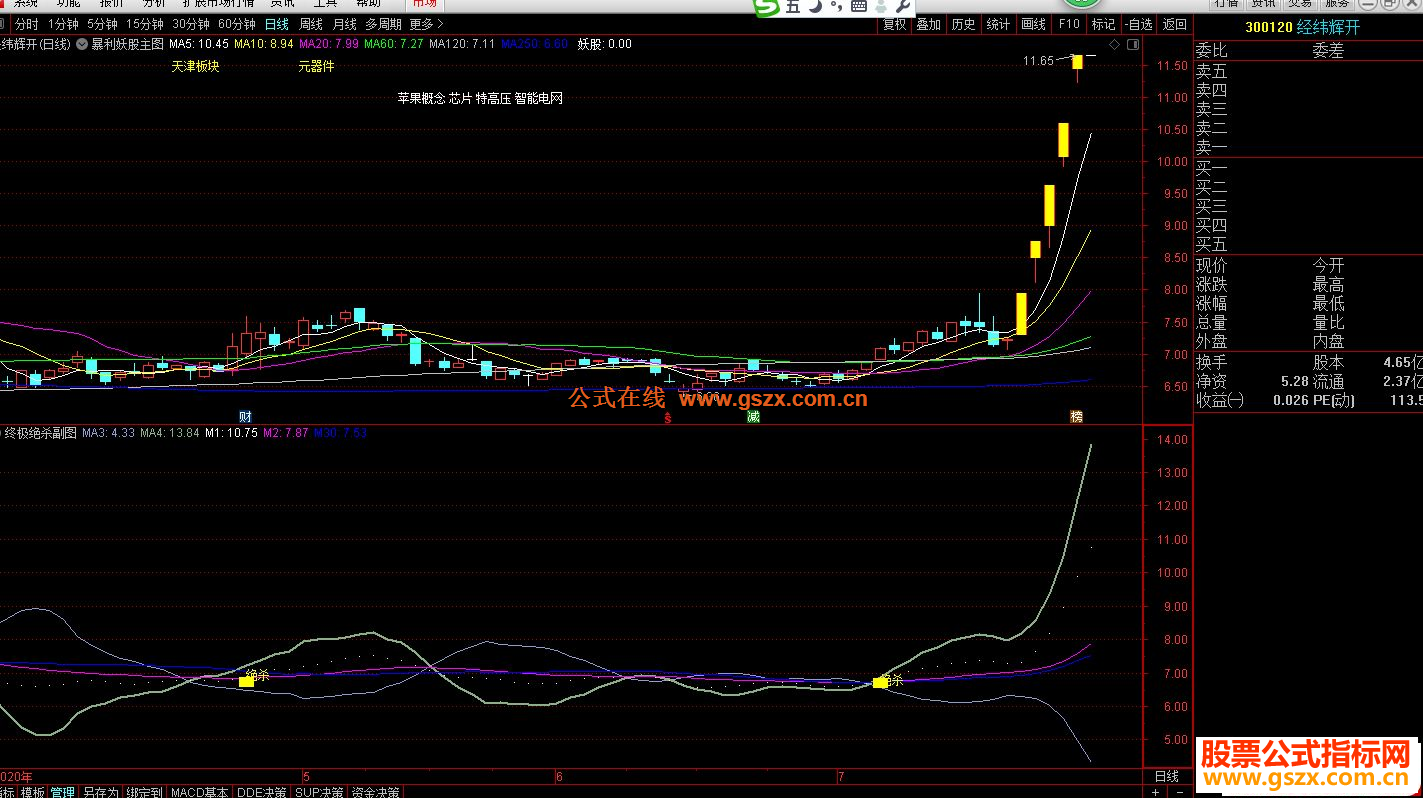Screen dimensions: 1423x798
Task: Click the 叠加 overlay button
Action: [929, 24]
